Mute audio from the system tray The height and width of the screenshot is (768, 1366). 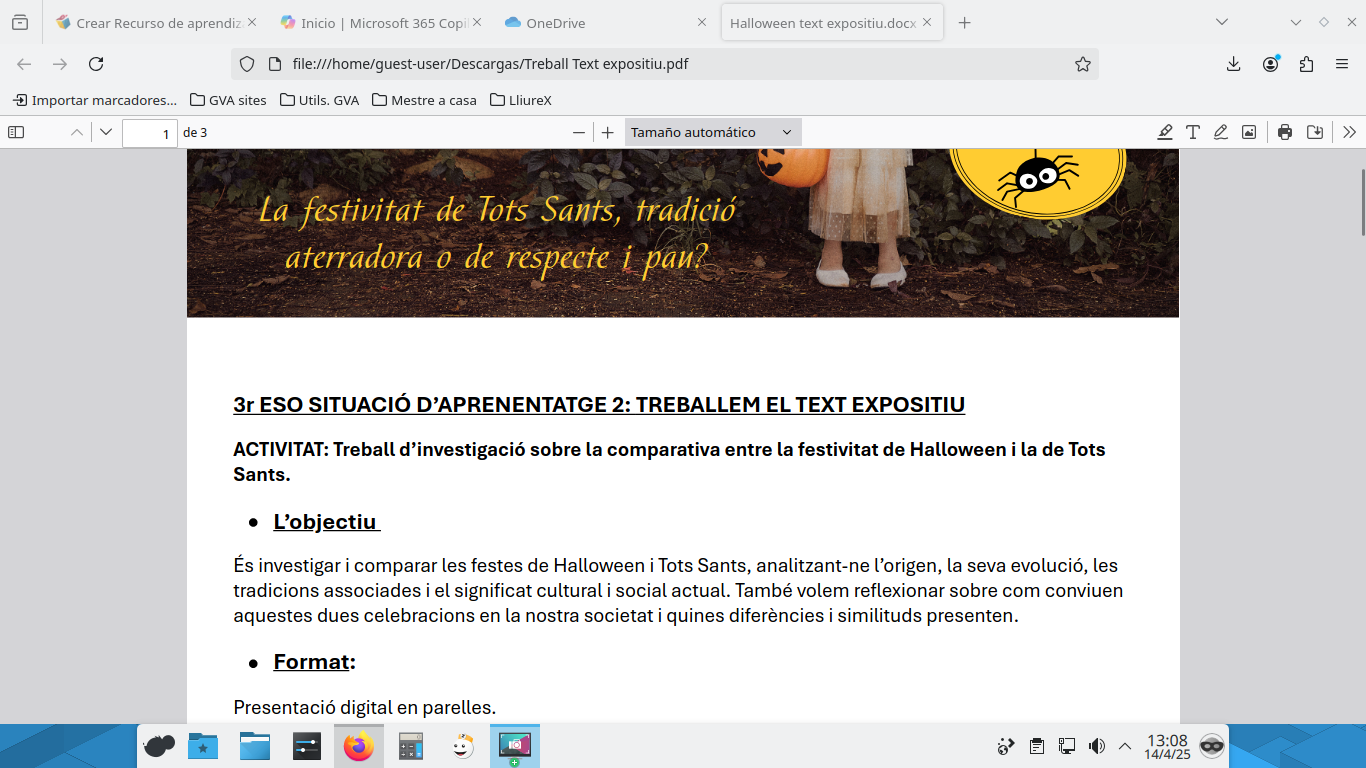(1096, 746)
